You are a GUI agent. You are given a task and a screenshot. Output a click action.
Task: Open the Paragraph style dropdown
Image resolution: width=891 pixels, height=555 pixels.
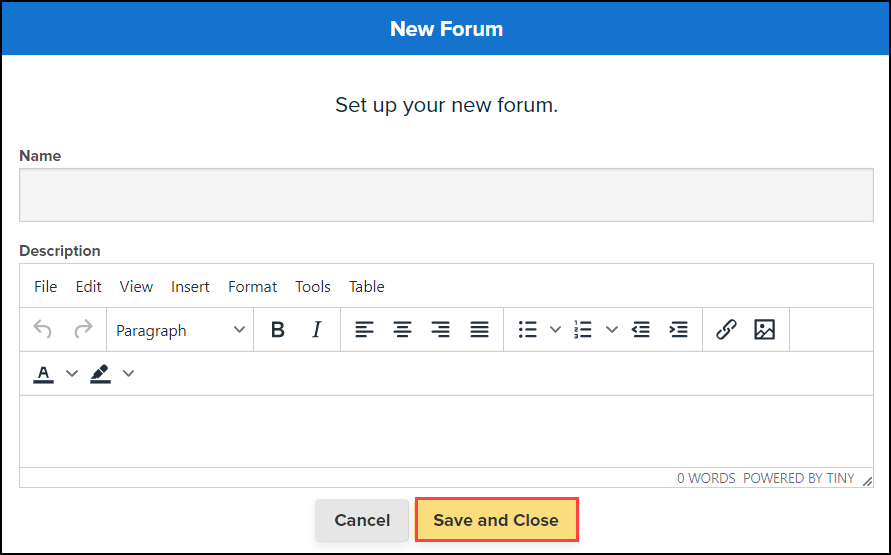pyautogui.click(x=180, y=330)
